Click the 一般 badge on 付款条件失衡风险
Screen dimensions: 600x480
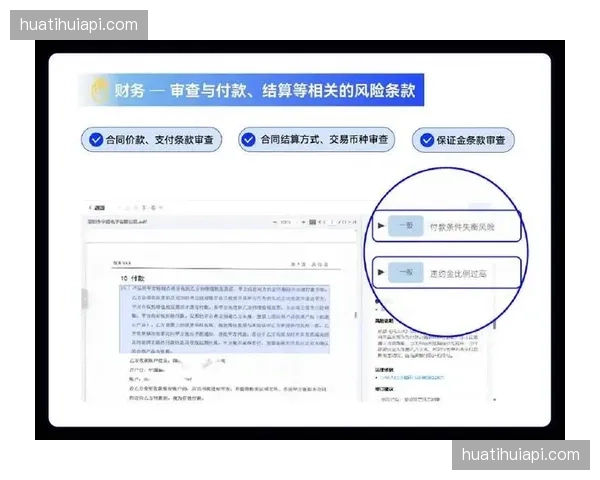pos(406,226)
